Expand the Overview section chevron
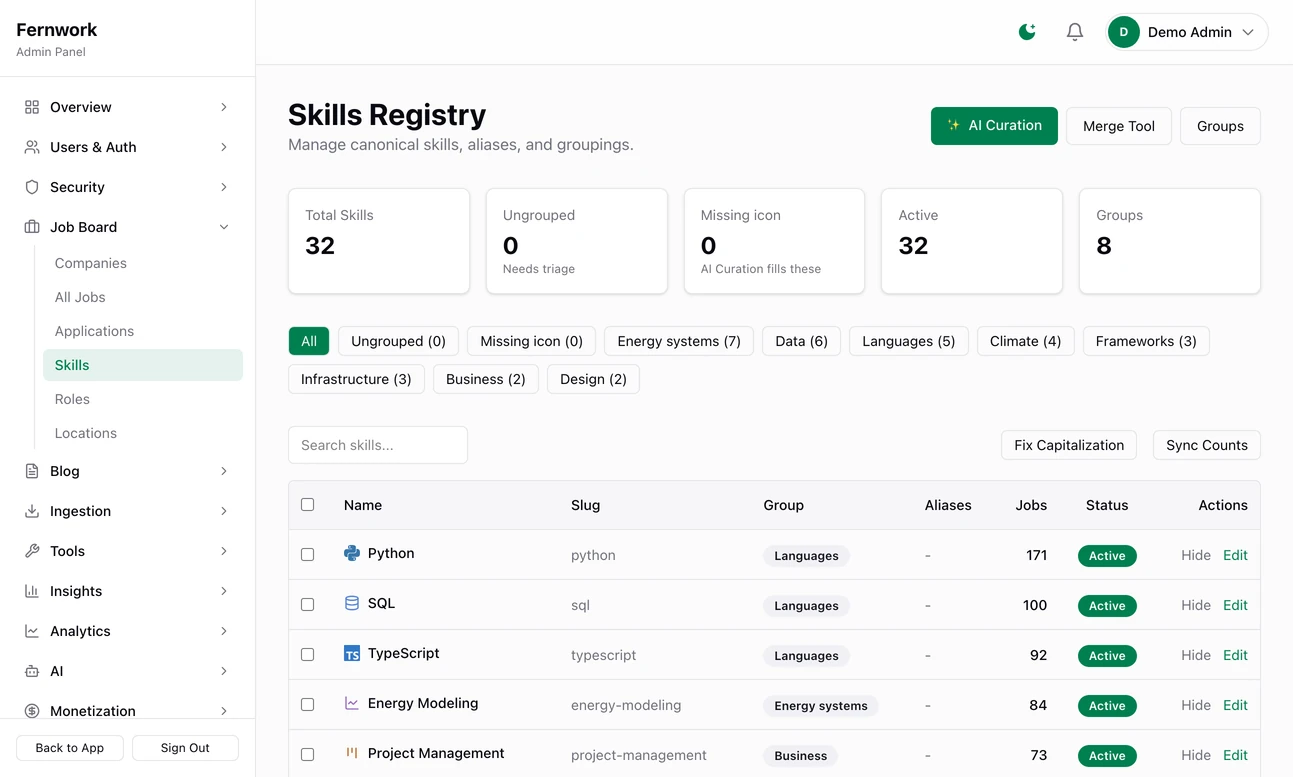This screenshot has height=777, width=1293. (x=224, y=107)
